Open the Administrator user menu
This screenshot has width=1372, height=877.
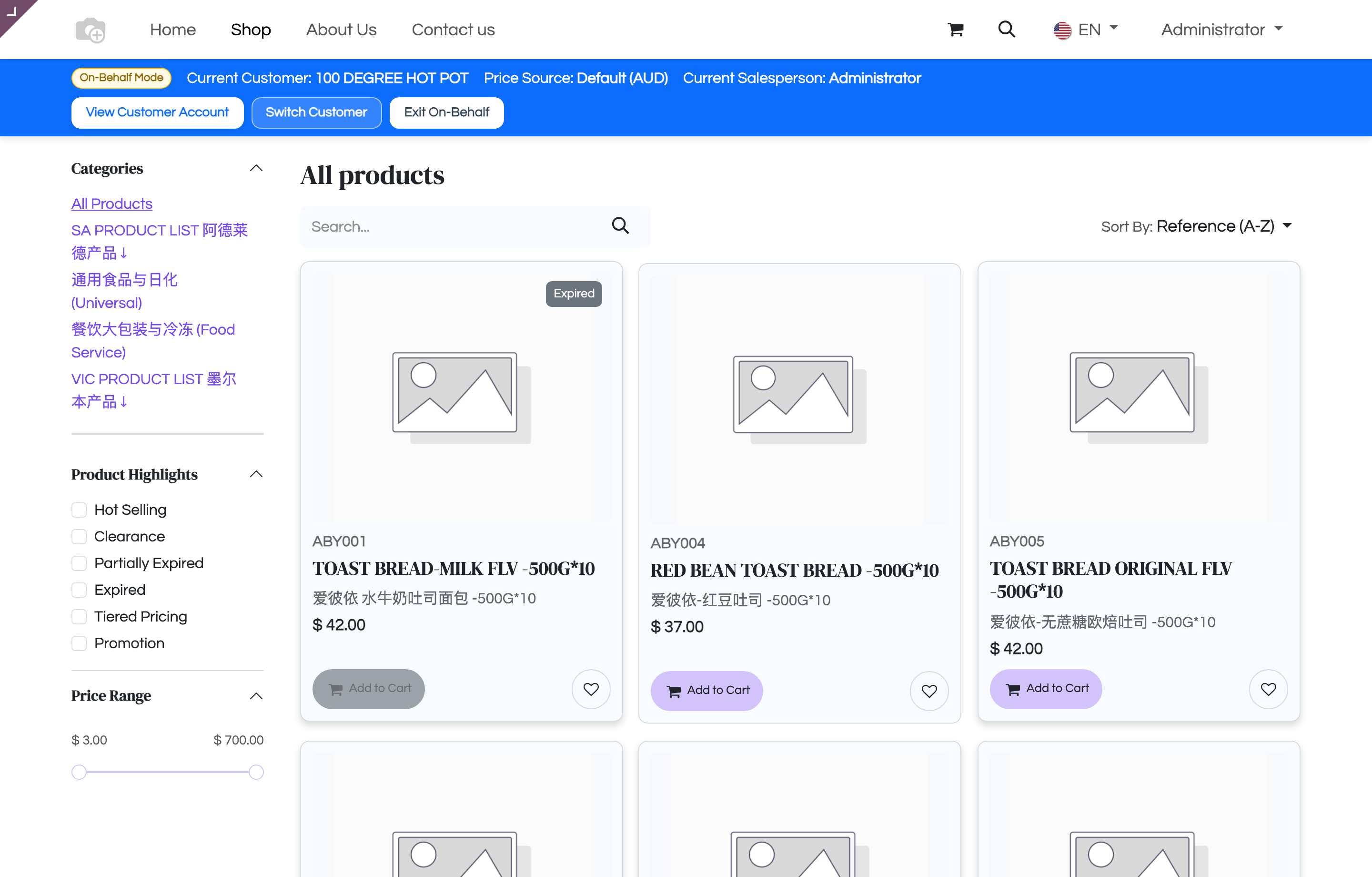click(1223, 29)
